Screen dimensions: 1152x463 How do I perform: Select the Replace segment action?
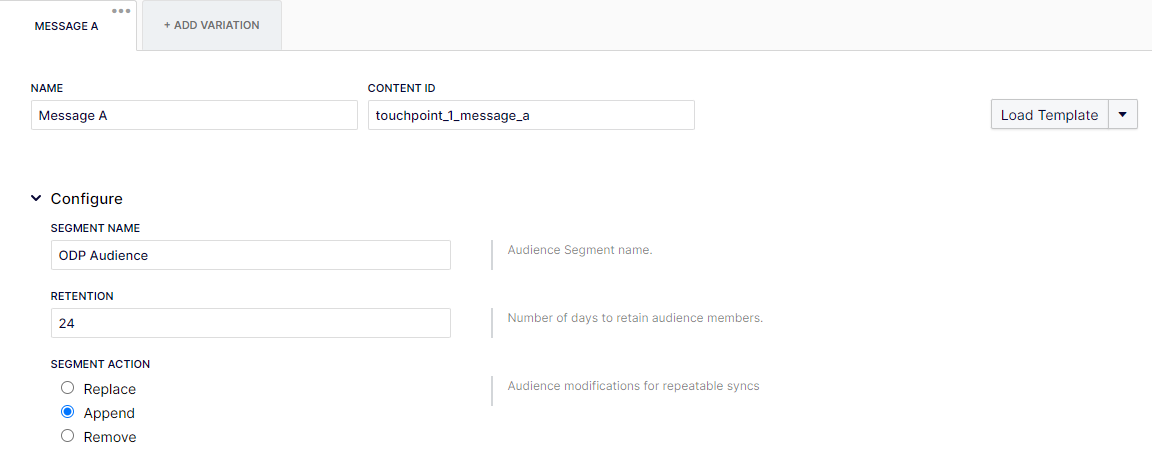[x=68, y=388]
